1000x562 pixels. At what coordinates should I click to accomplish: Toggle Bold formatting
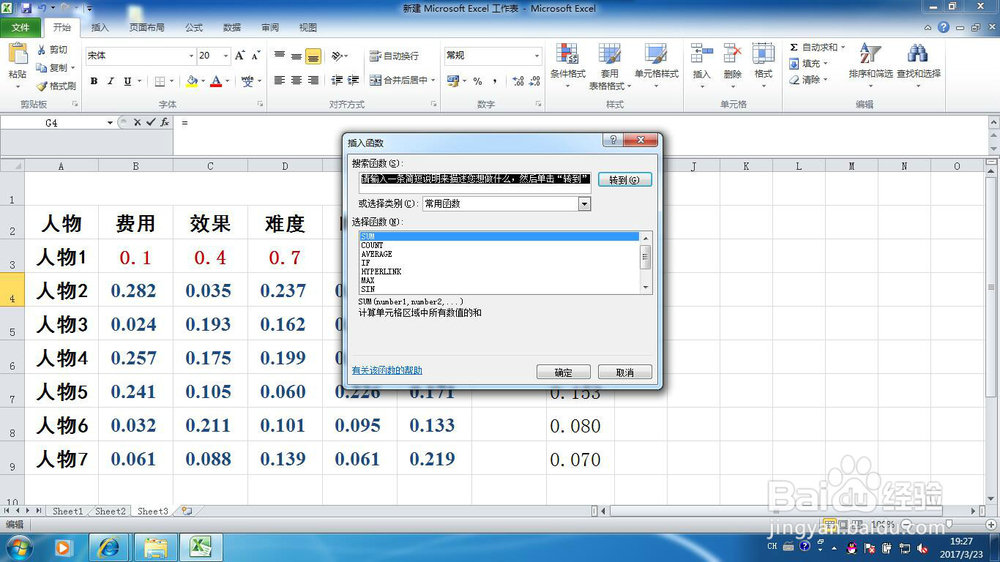[94, 81]
